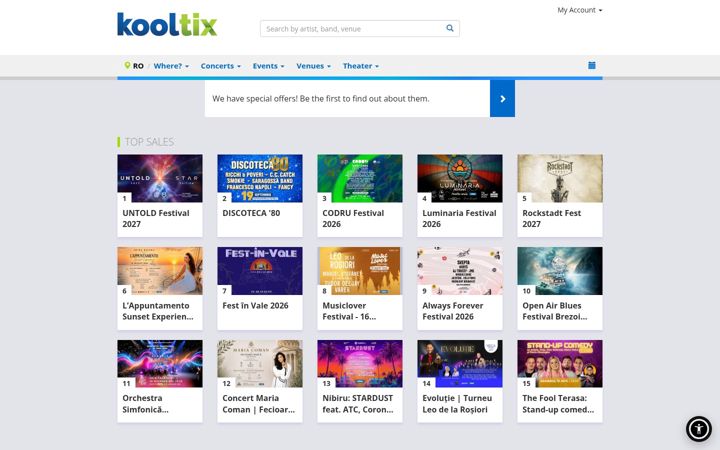Open the My Account dropdown

tap(579, 10)
